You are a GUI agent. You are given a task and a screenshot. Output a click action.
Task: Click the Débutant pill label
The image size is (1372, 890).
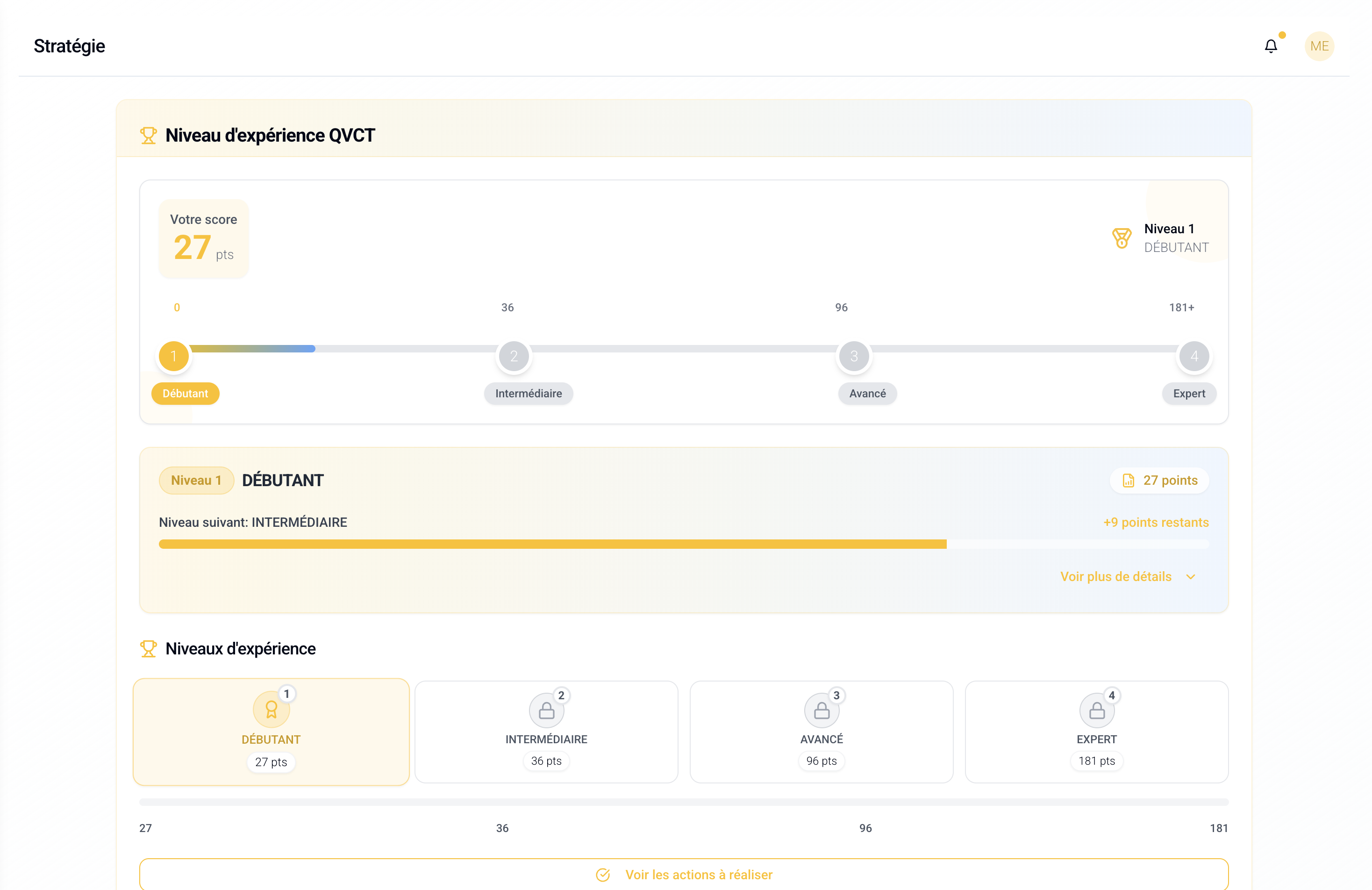click(185, 394)
